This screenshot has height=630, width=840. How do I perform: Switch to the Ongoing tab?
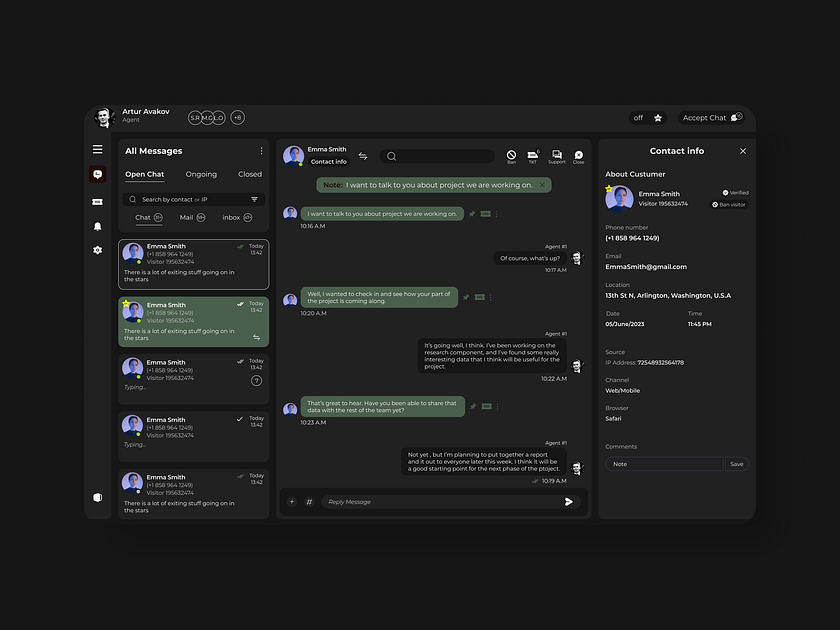pos(201,174)
